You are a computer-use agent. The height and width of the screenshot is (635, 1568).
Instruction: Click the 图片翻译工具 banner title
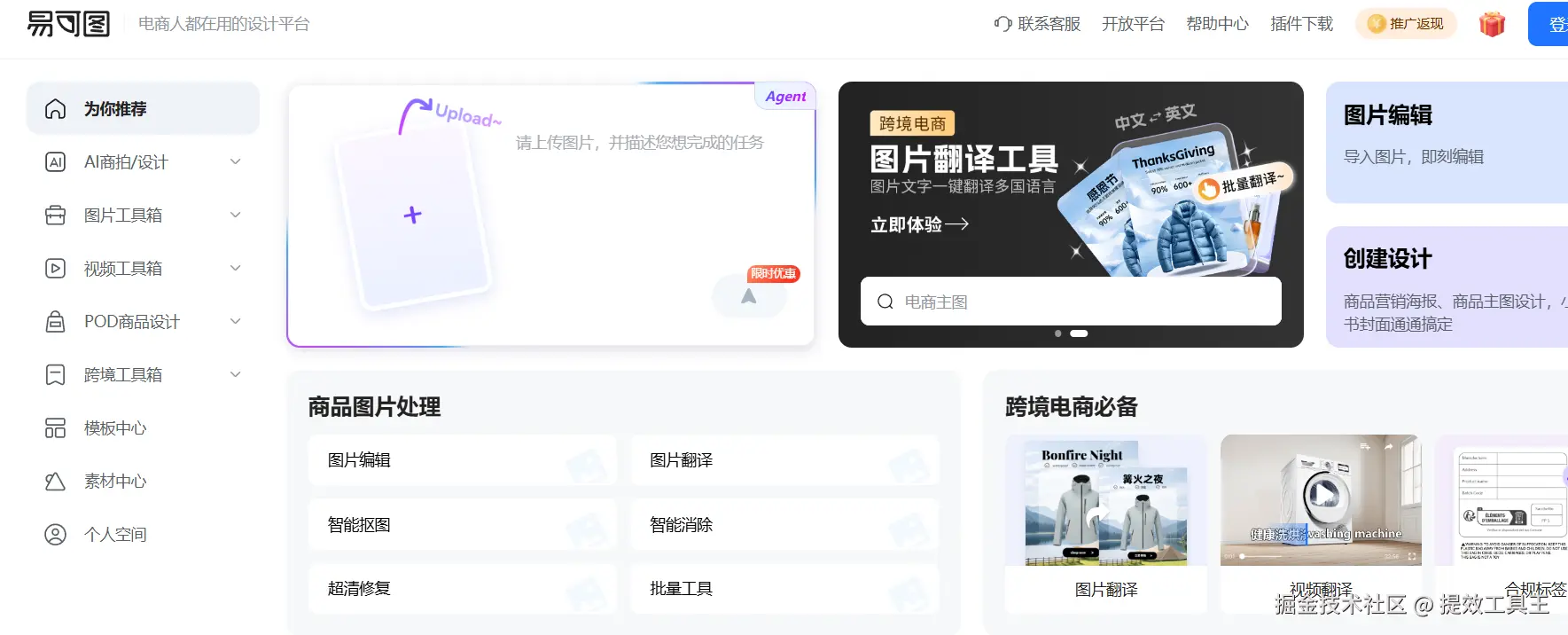pyautogui.click(x=964, y=160)
